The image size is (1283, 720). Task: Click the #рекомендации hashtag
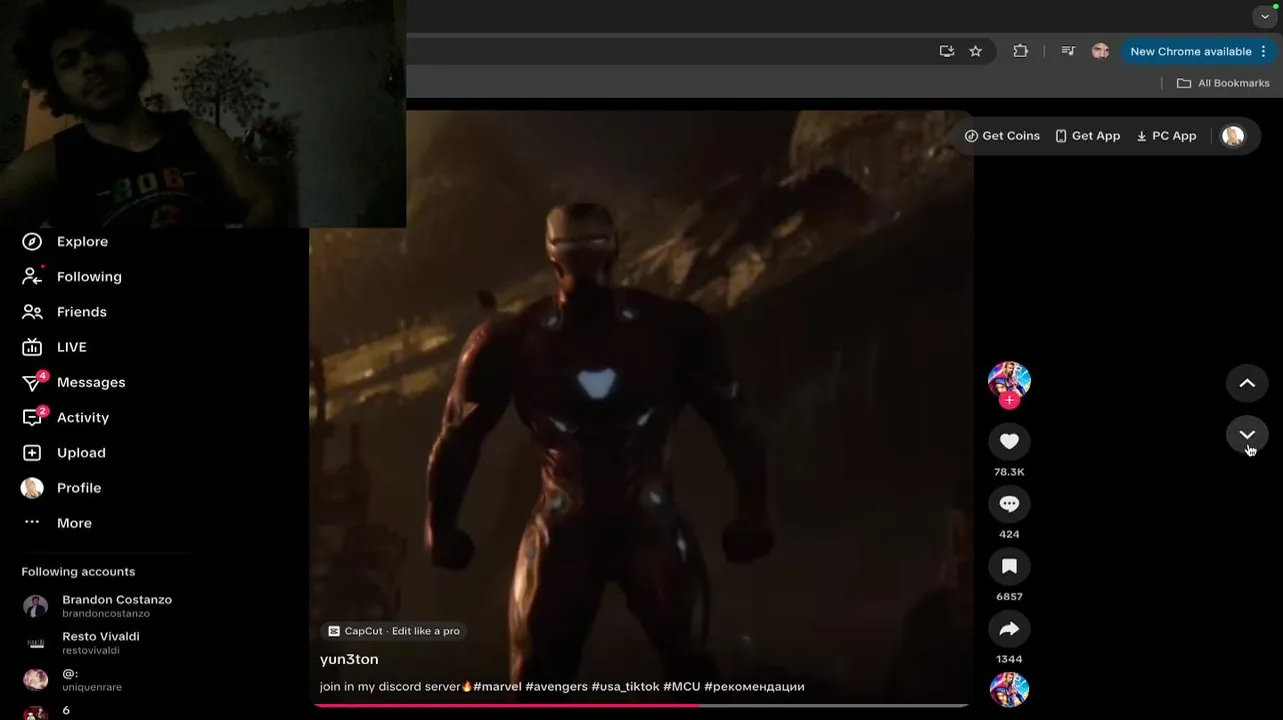[754, 687]
